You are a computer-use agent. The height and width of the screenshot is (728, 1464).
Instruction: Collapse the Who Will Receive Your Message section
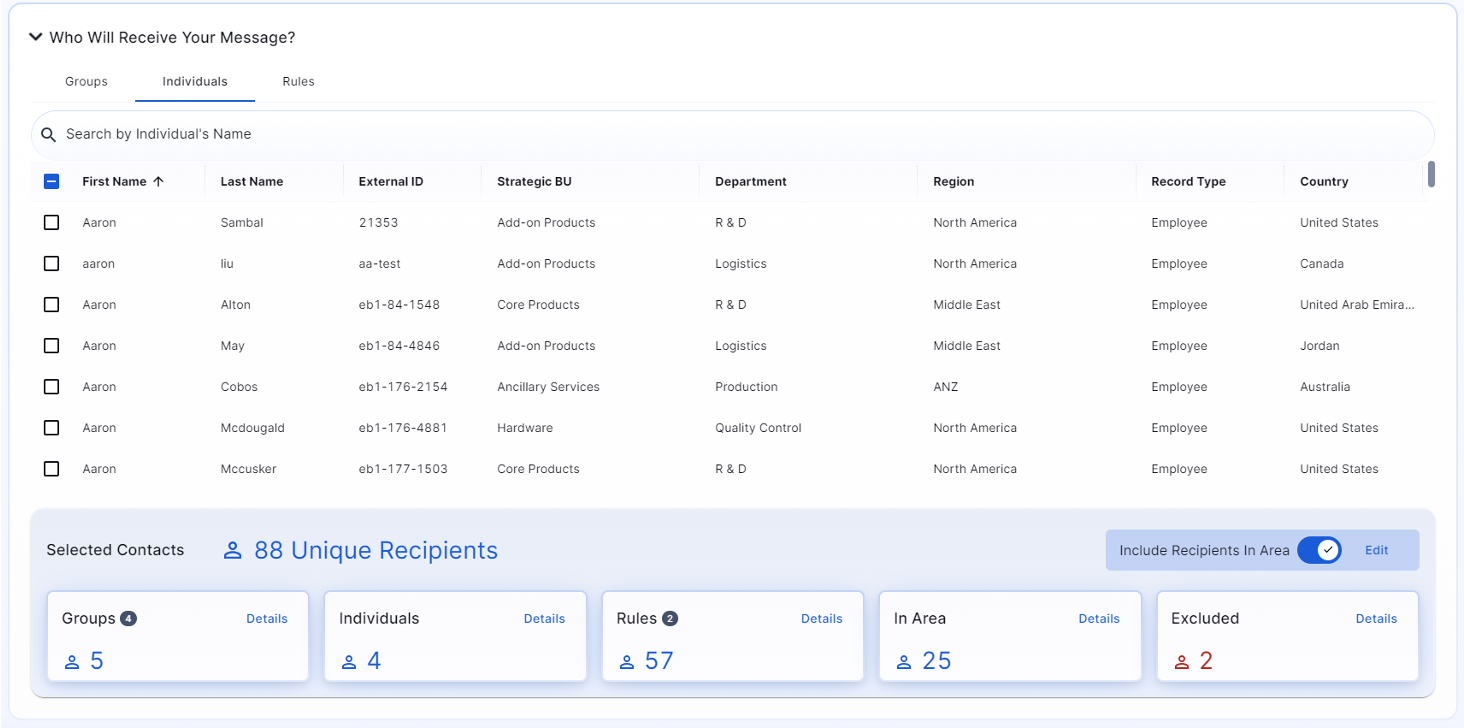[36, 38]
